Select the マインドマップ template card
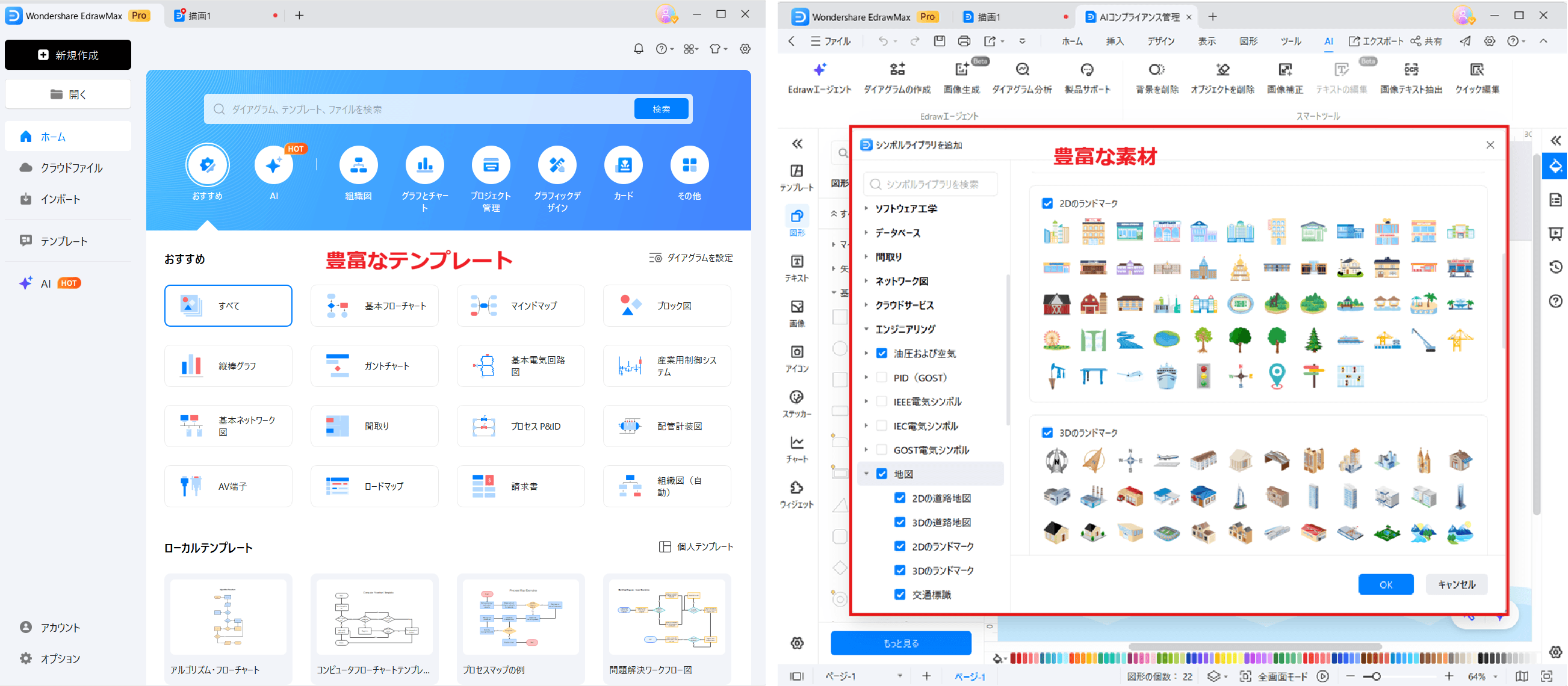Image resolution: width=1568 pixels, height=686 pixels. pyautogui.click(x=521, y=306)
